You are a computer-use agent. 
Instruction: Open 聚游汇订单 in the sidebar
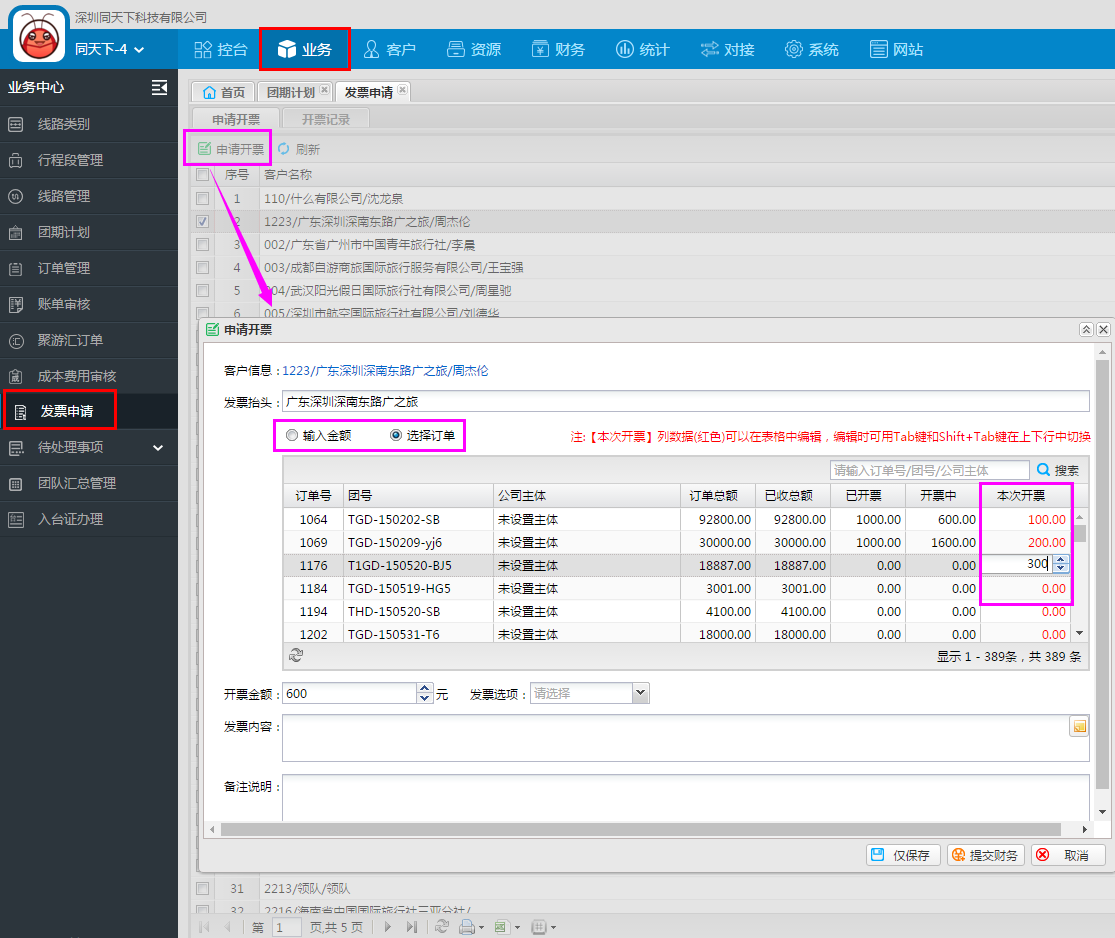tap(89, 340)
